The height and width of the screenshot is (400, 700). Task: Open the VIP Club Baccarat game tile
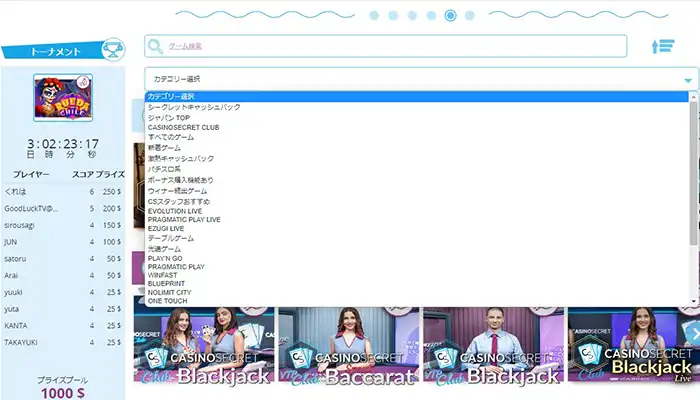(349, 345)
